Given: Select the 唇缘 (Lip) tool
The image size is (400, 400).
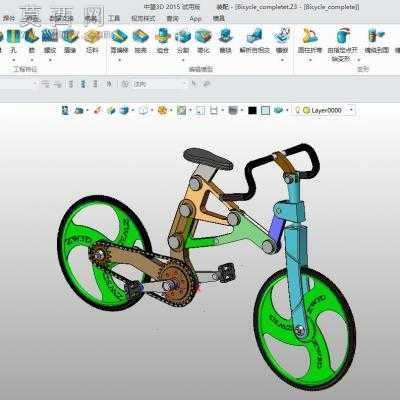Looking at the screenshot, I should point(70,41).
